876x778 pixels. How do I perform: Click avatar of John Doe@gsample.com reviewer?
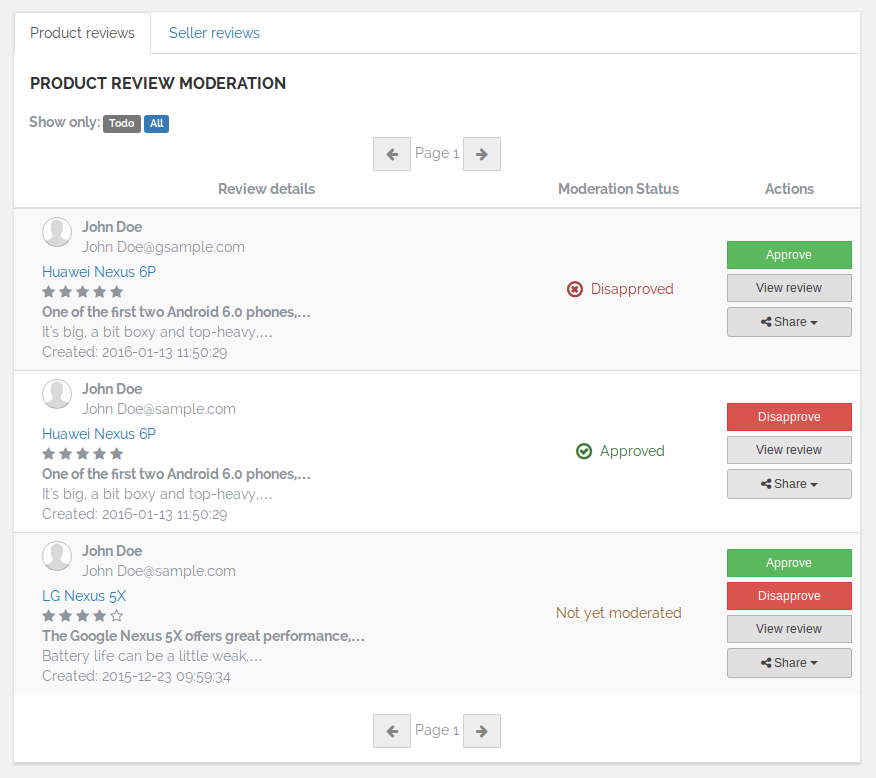pos(57,232)
